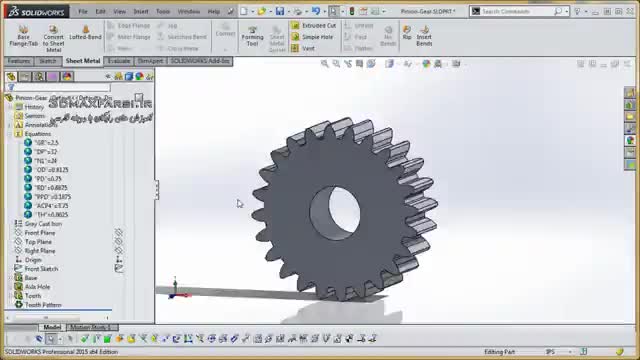
Task: Choose the Lofted-Bend tool
Action: [85, 33]
